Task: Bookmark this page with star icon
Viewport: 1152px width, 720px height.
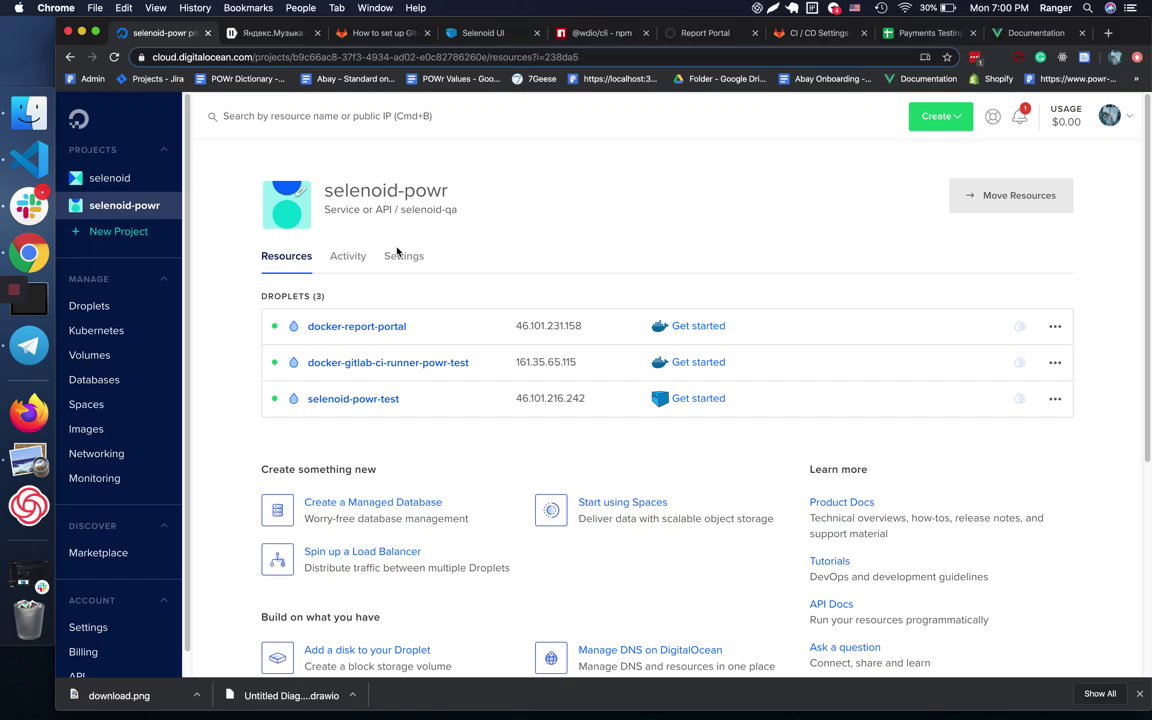Action: [x=947, y=57]
